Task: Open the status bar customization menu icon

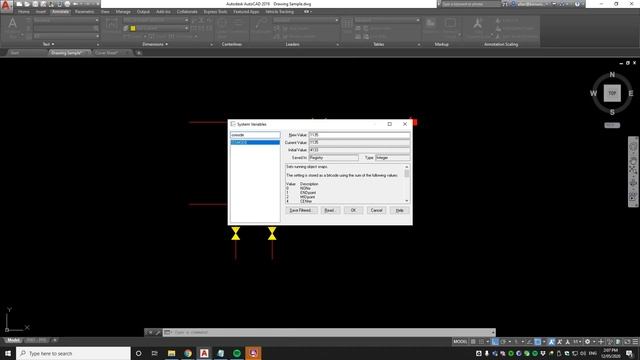Action: tap(635, 342)
